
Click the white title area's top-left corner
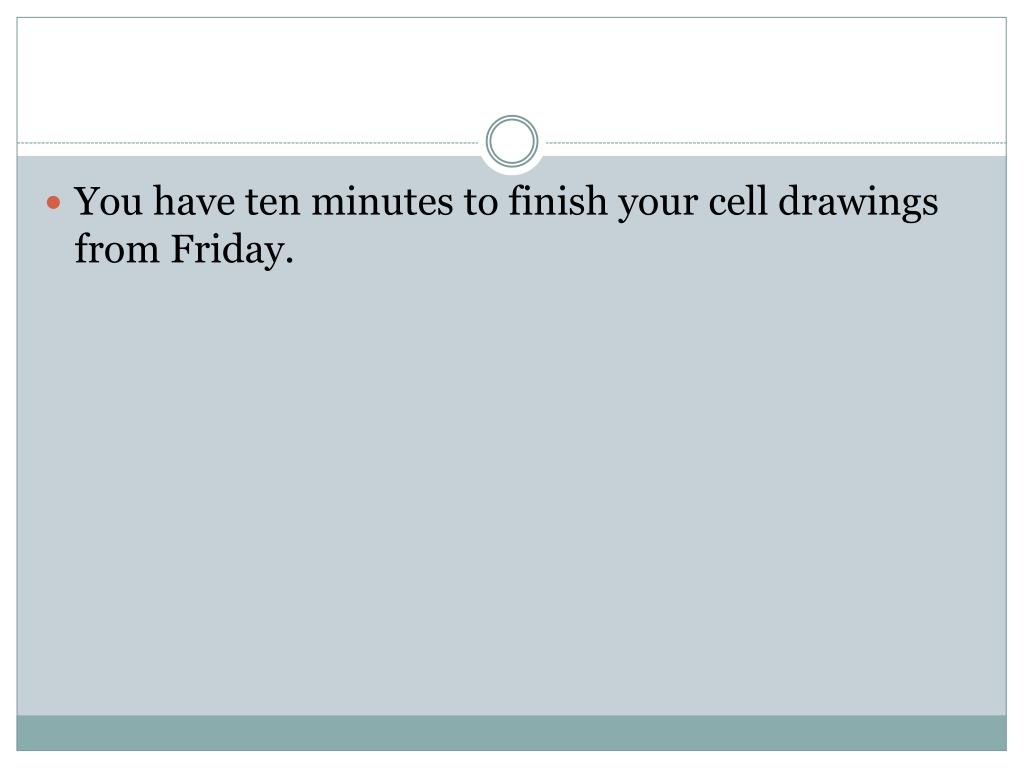pos(20,20)
